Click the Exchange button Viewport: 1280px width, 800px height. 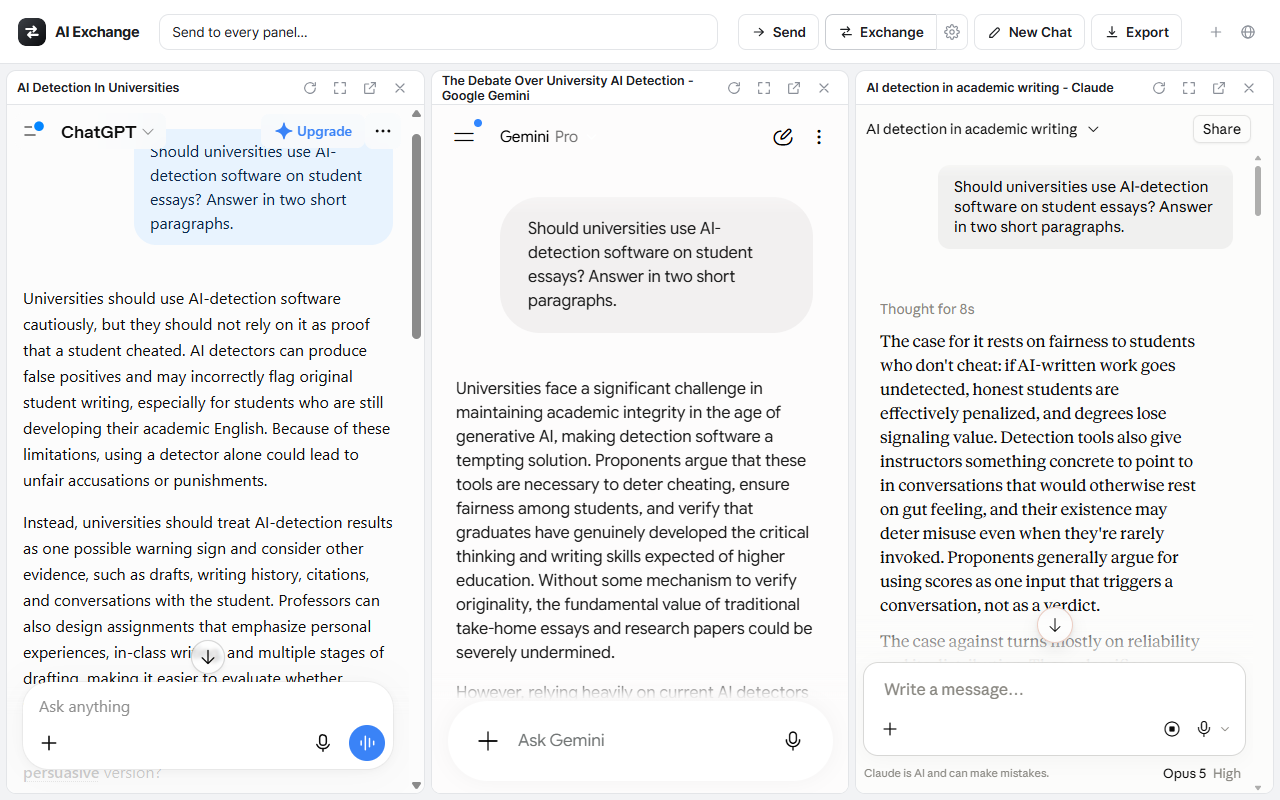coord(881,32)
